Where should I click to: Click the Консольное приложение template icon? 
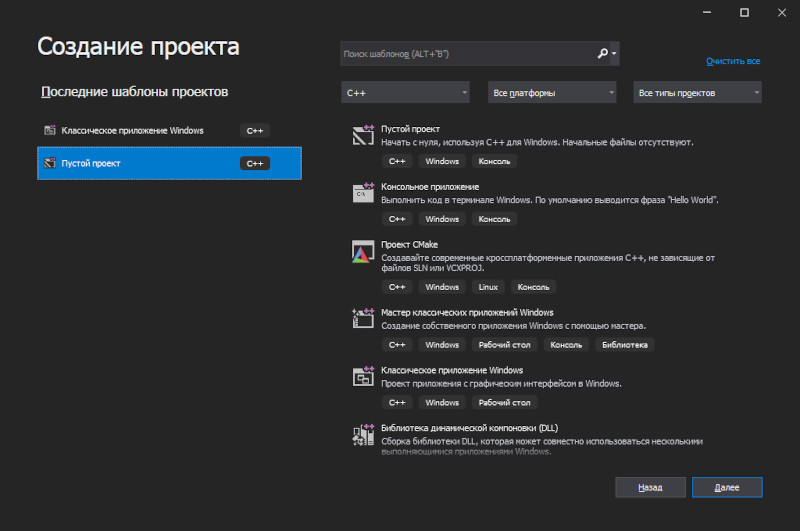363,193
